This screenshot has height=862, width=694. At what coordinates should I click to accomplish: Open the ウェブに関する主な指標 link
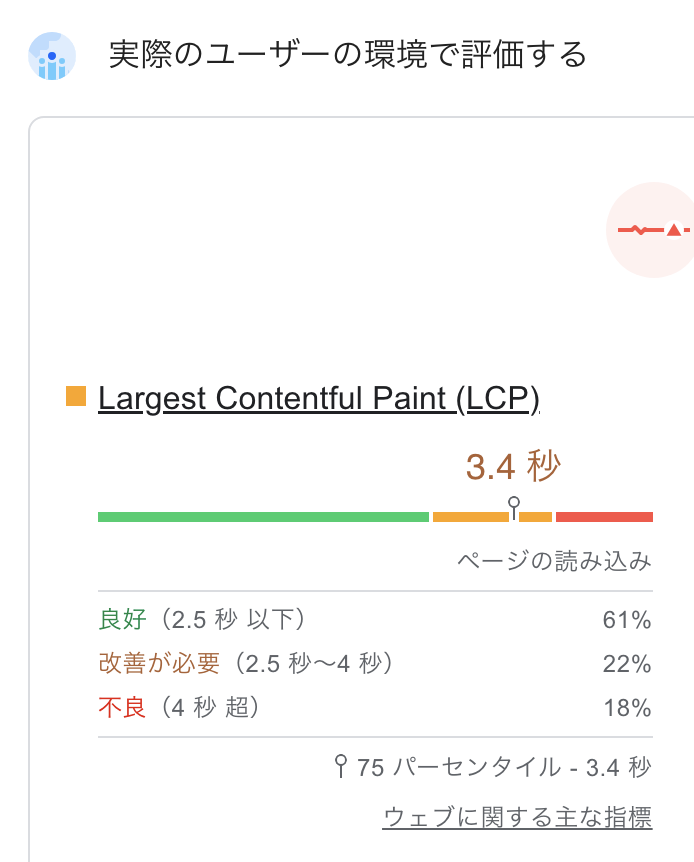517,817
